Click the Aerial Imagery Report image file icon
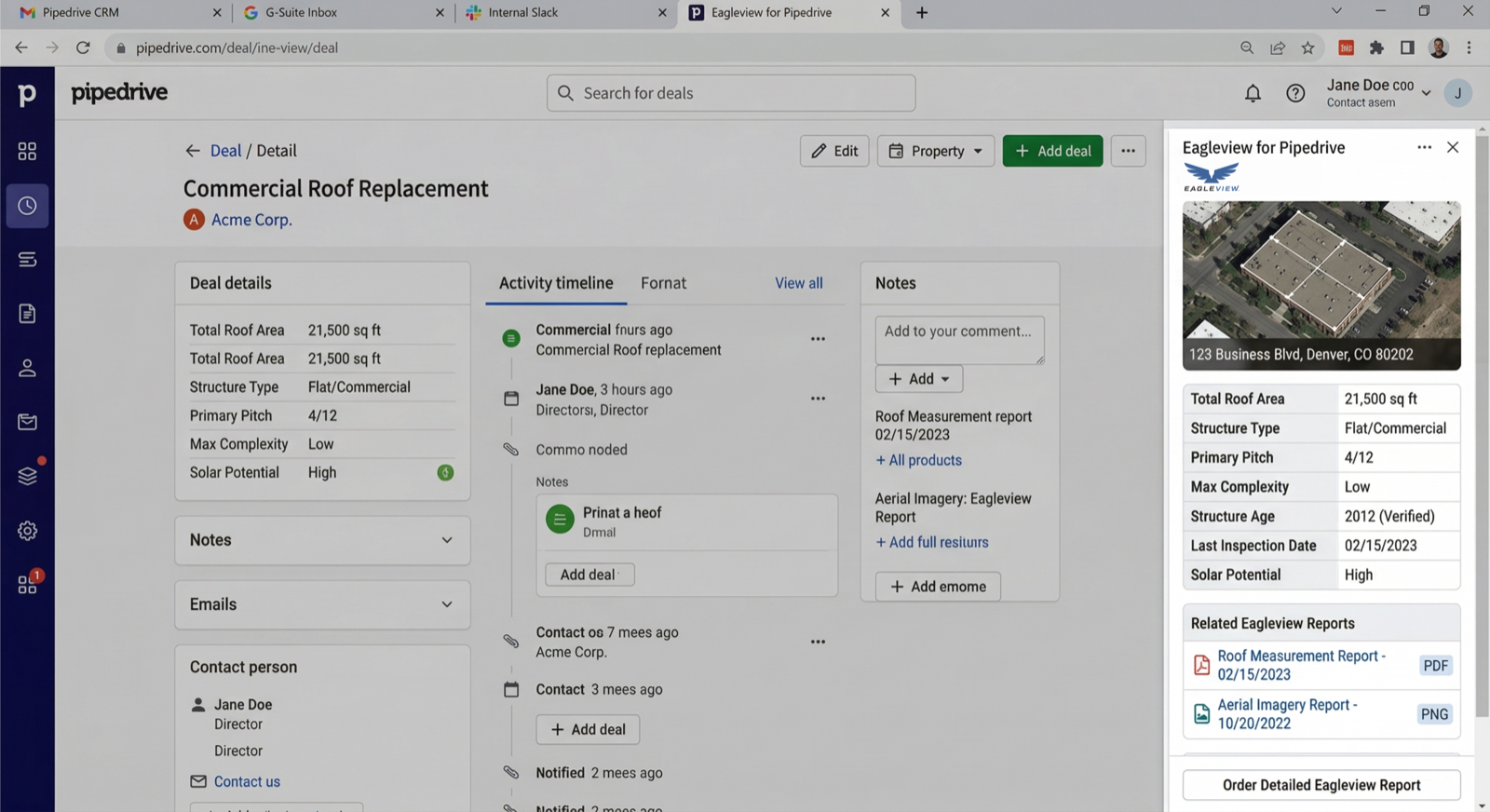 [1201, 714]
